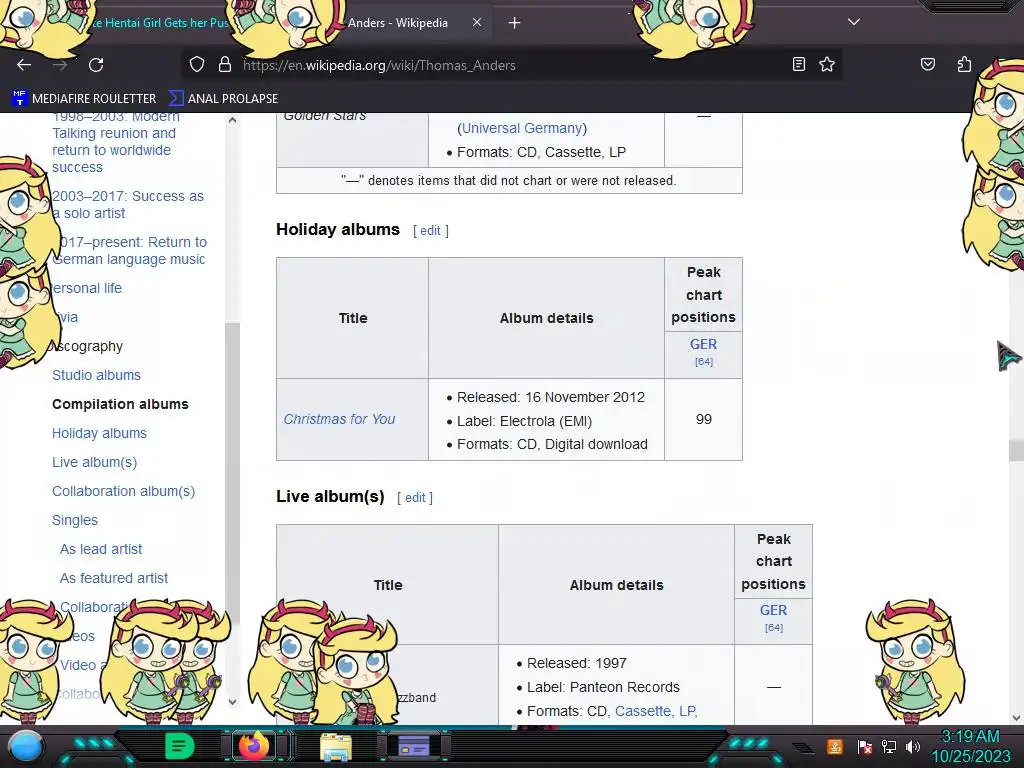Open a new tab with the plus button

click(x=515, y=23)
